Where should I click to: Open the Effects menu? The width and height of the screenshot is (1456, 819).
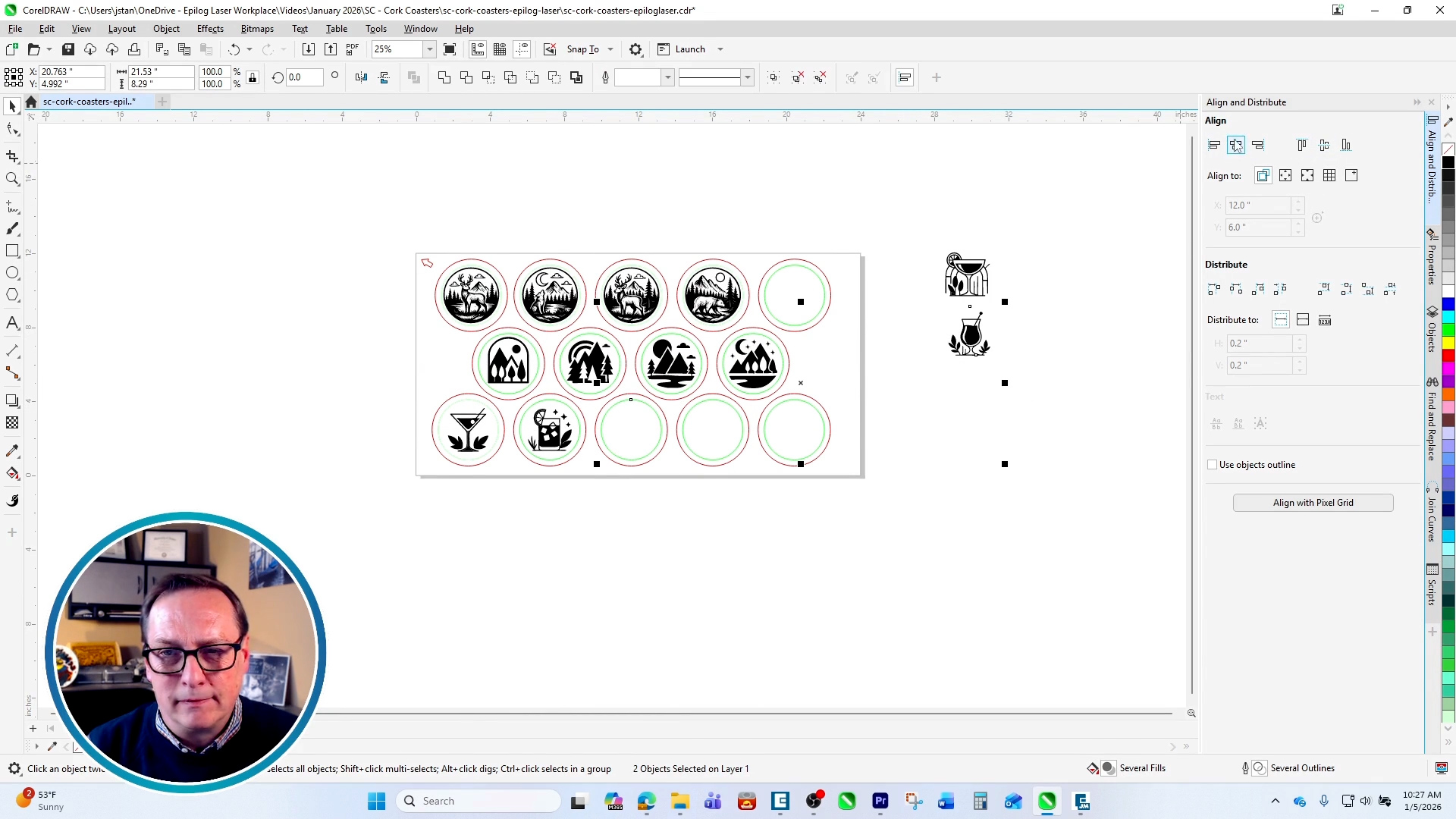pyautogui.click(x=210, y=29)
